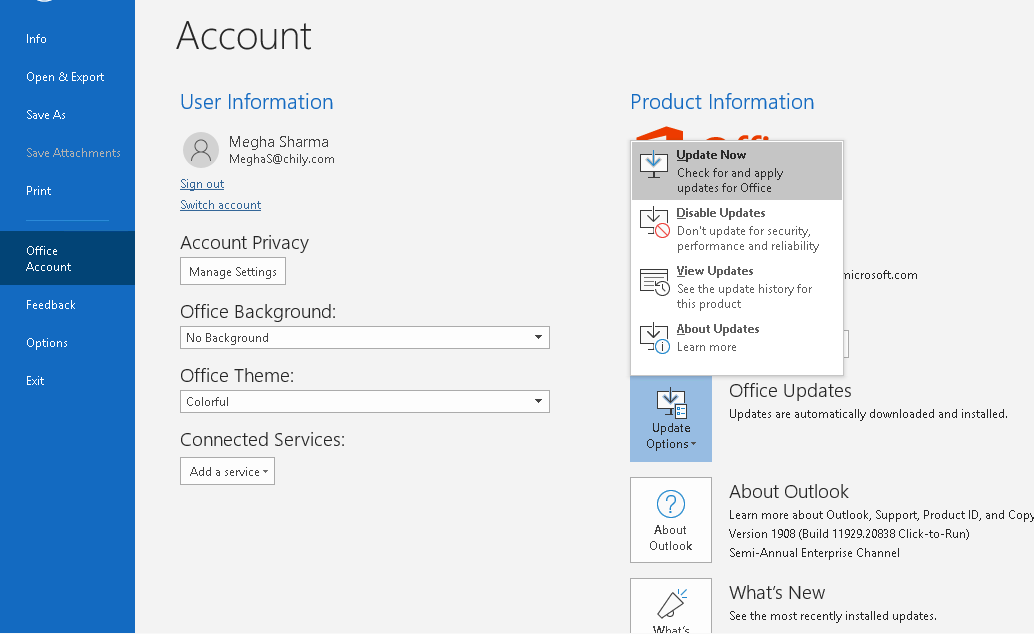Expand the Office Background dropdown
The width and height of the screenshot is (1034, 634).
pos(365,338)
